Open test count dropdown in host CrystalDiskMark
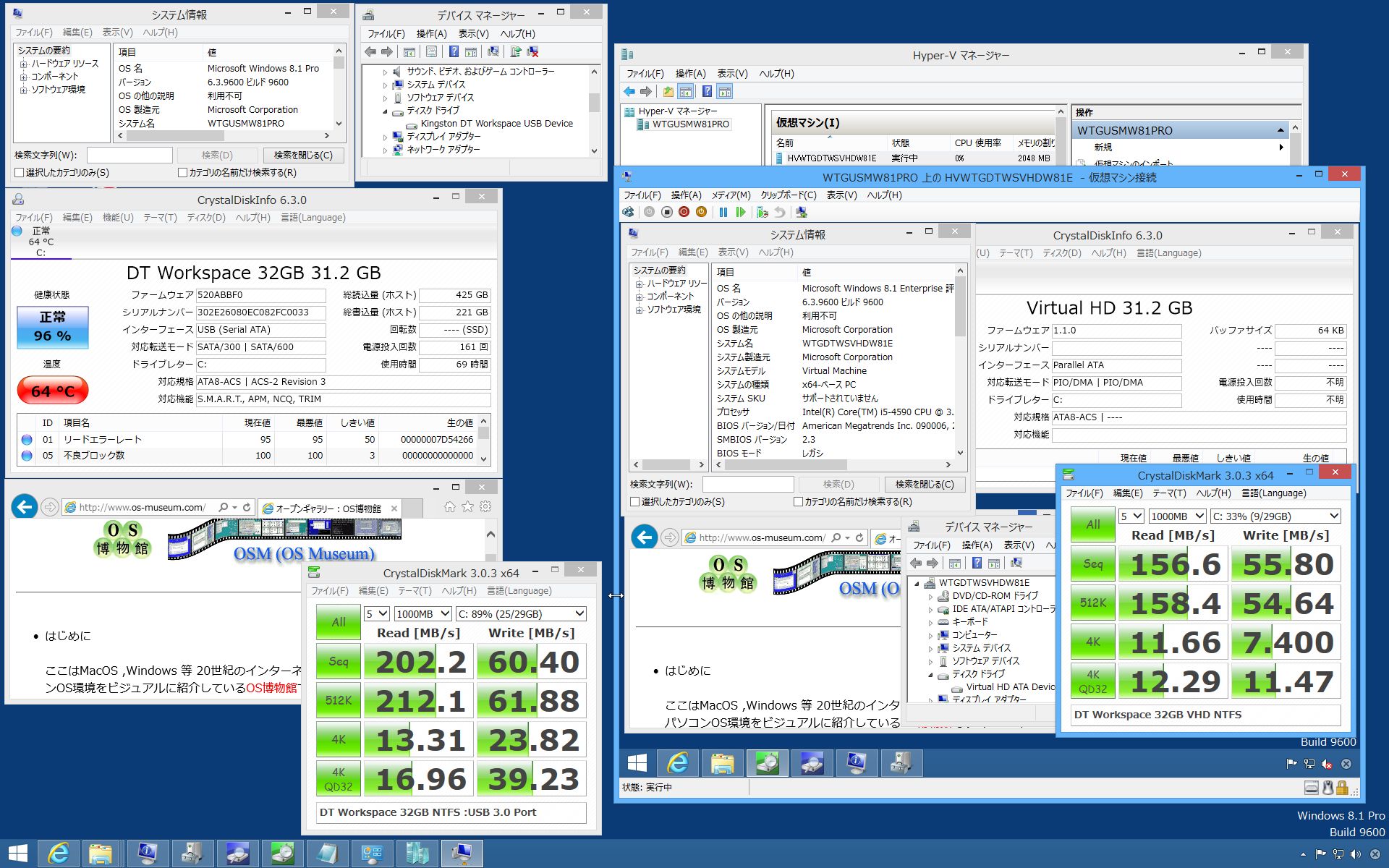This screenshot has width=1389, height=868. [x=377, y=613]
